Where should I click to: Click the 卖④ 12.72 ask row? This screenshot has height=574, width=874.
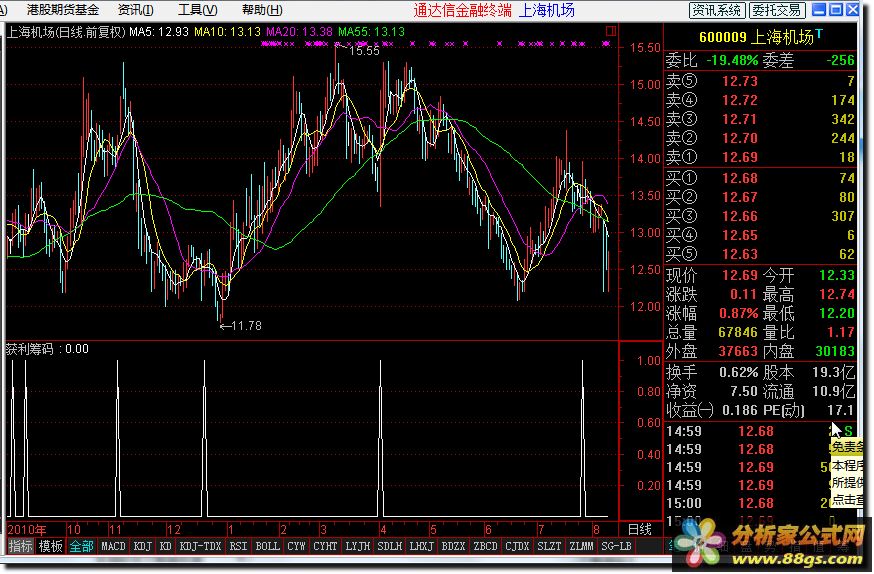(760, 100)
